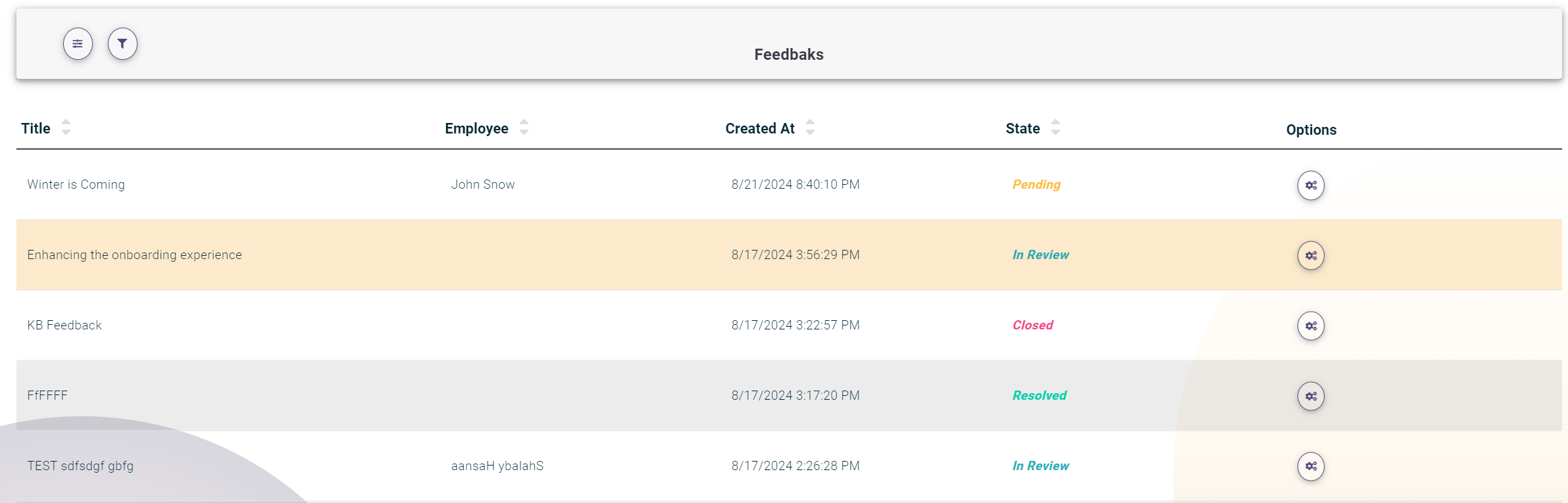Open options gear for TEST sdfsdgf gbfg

coord(1310,466)
